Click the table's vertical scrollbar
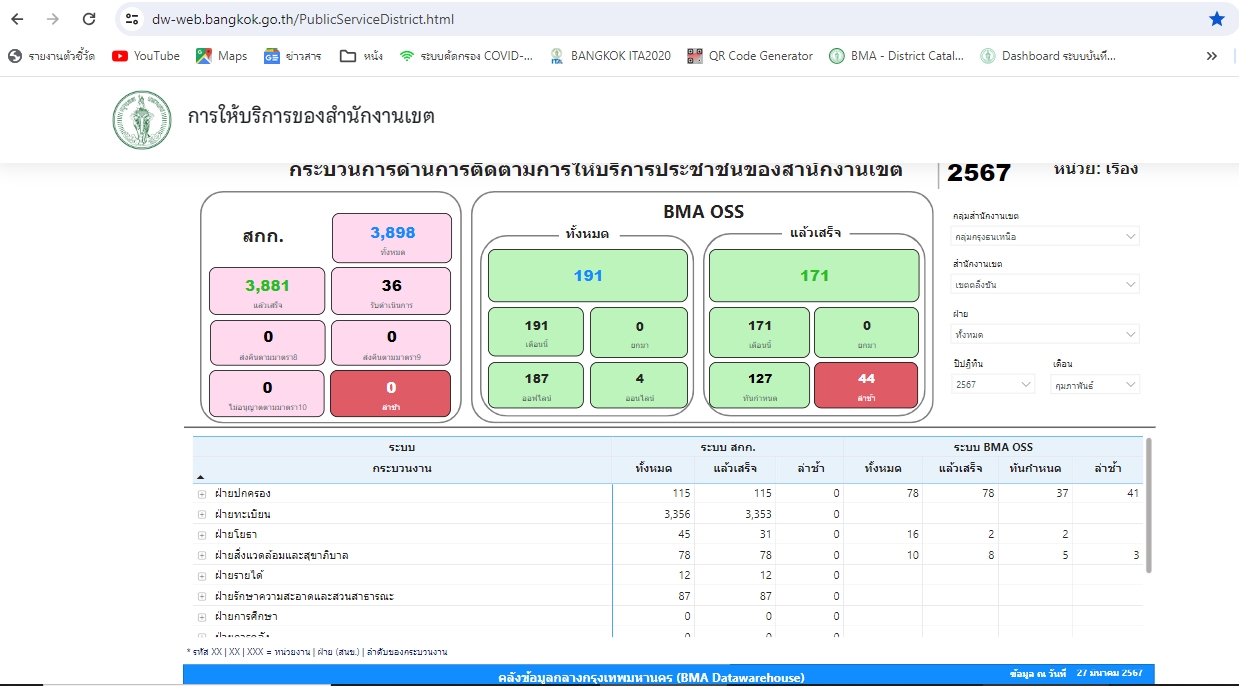1239x686 pixels. click(1148, 505)
